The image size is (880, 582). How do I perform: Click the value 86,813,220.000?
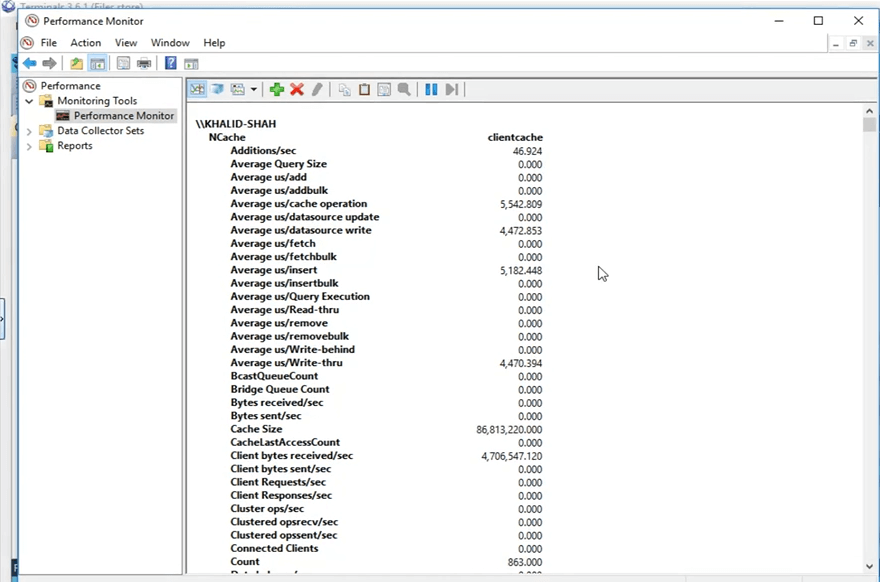(509, 430)
